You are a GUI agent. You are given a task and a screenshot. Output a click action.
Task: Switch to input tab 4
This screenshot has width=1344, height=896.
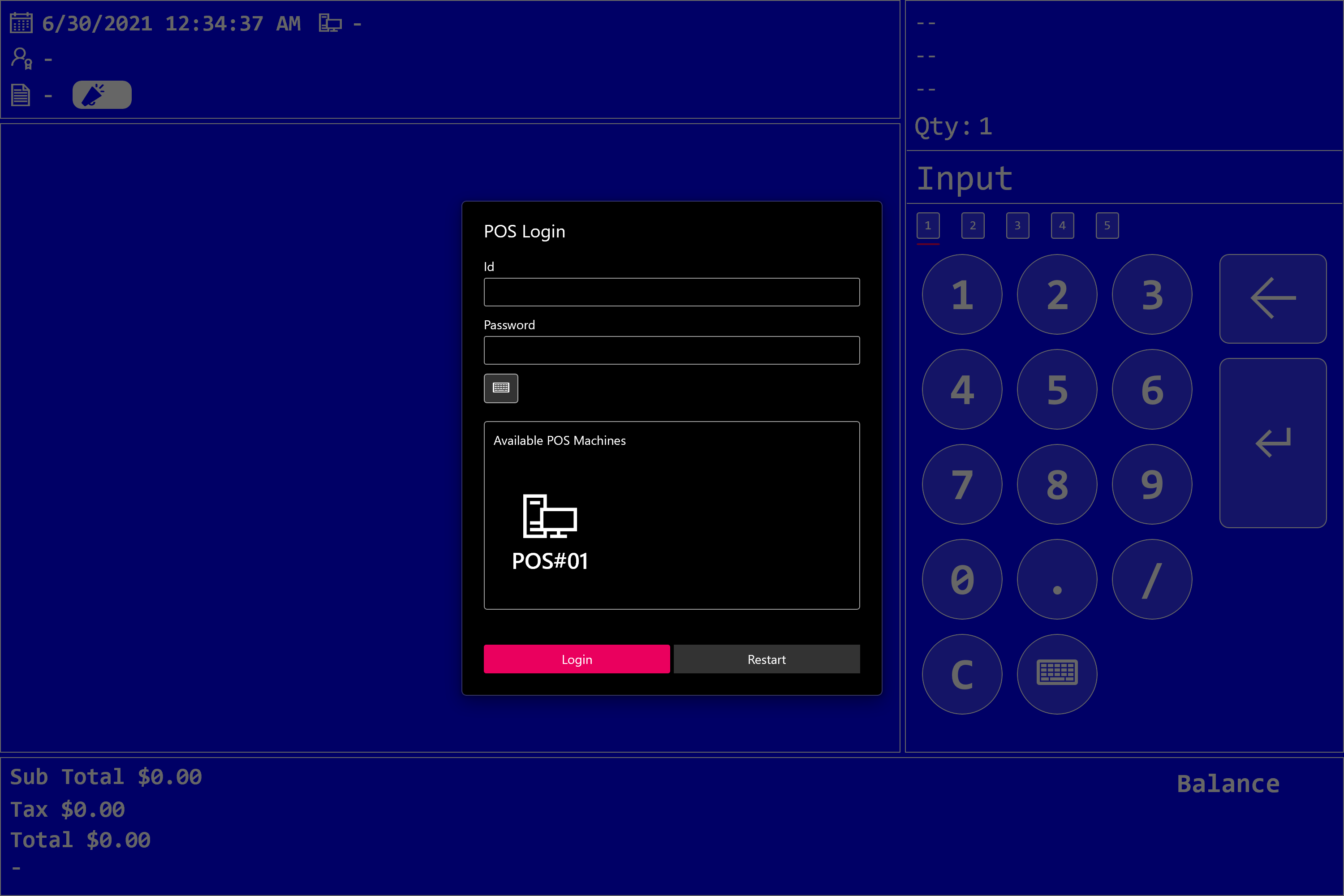1062,226
